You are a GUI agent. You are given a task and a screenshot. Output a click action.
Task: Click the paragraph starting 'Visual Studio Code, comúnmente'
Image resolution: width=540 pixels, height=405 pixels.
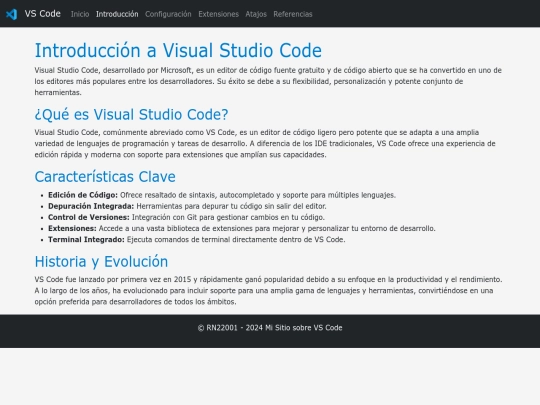[265, 143]
